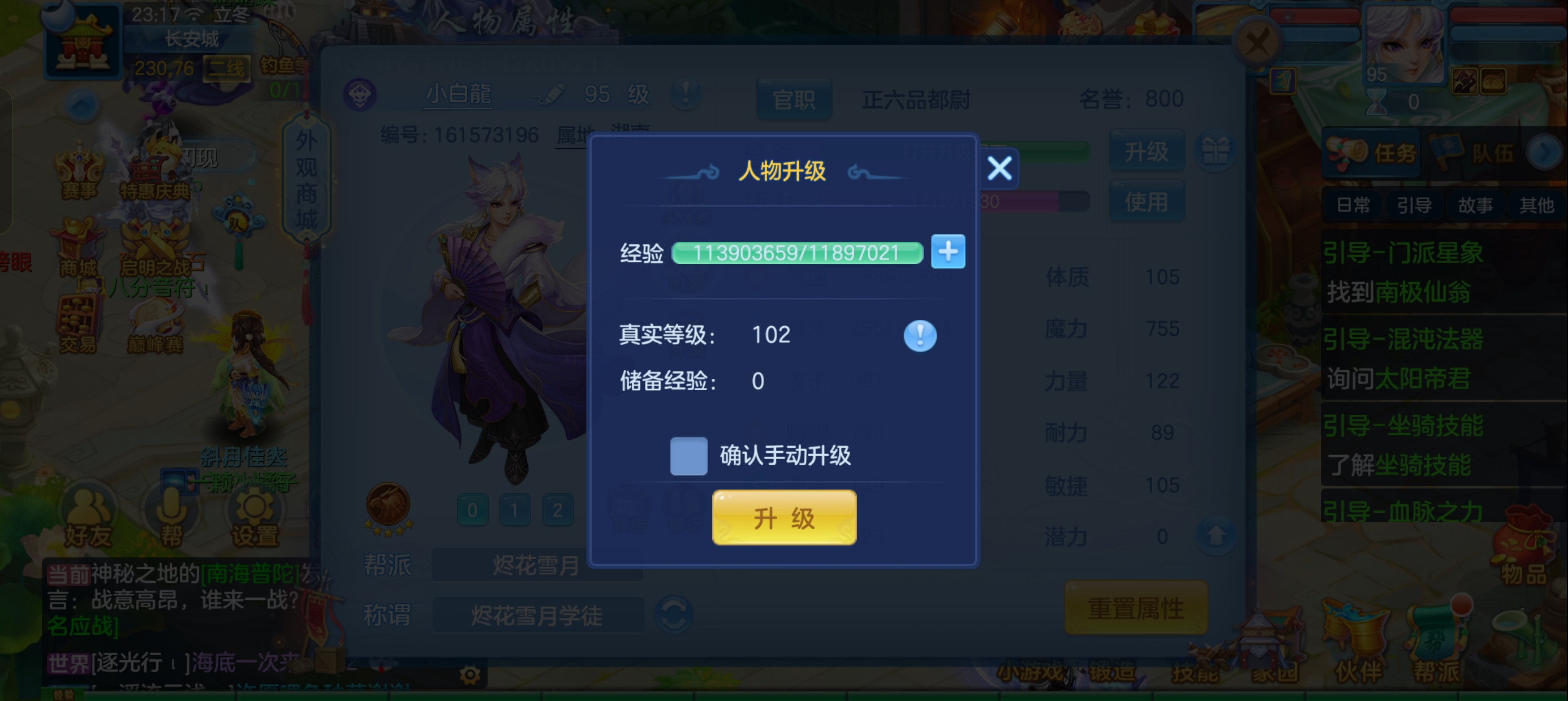Check the 确认手动升级 confirm checkbox
The image size is (1568, 701).
688,456
